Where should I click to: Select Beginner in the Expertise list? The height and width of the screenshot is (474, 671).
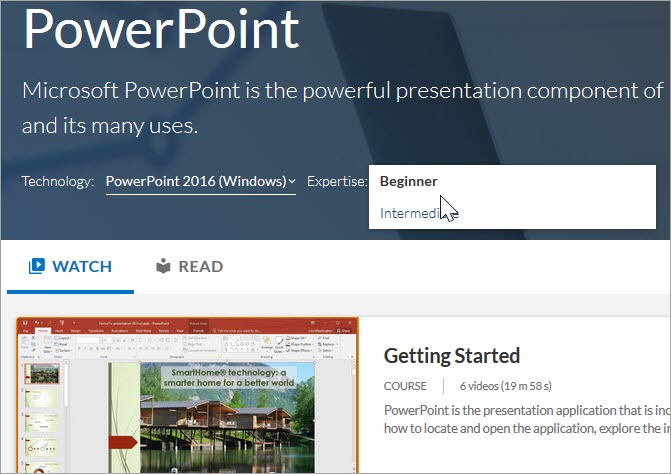click(409, 181)
